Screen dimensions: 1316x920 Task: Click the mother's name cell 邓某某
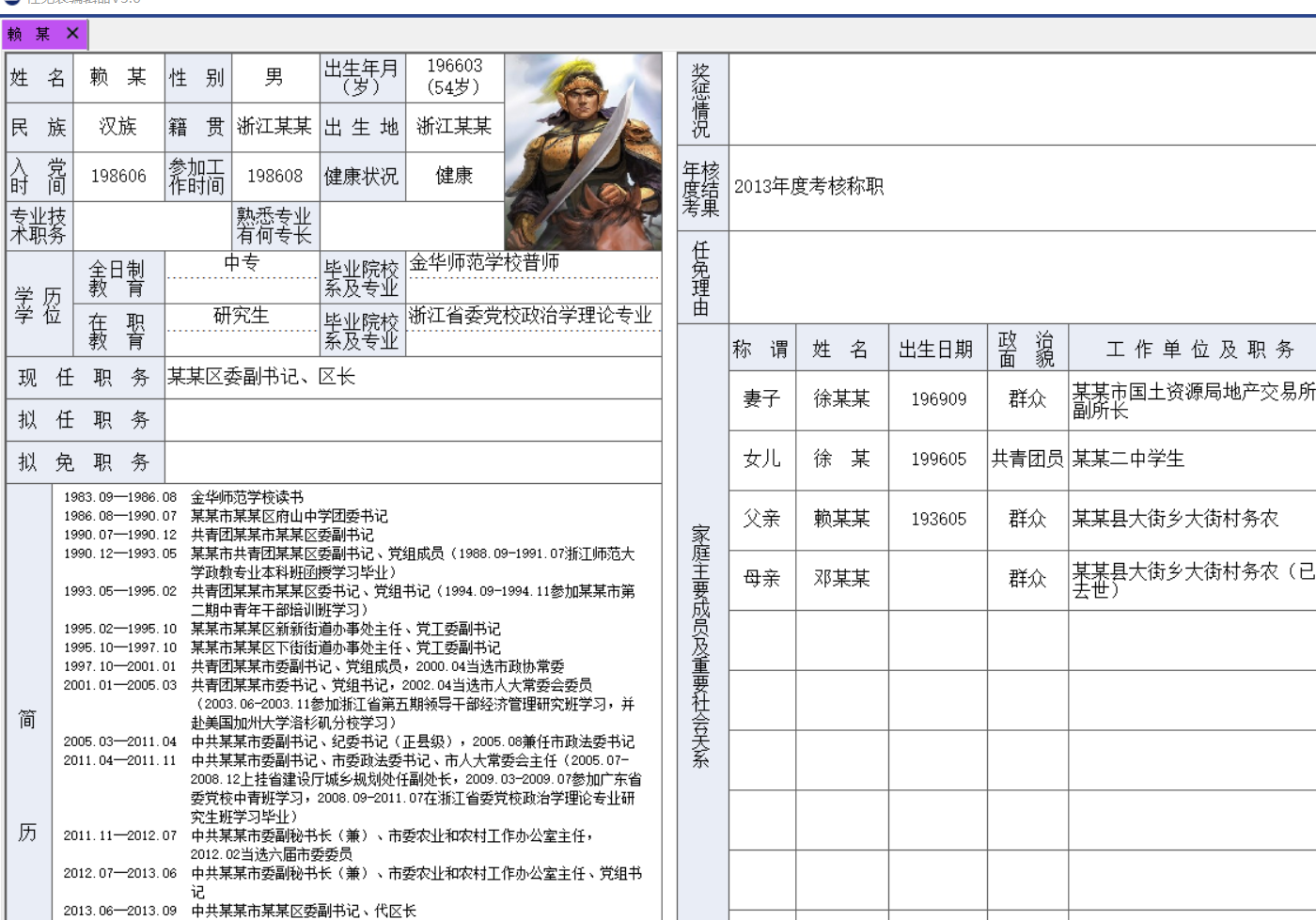842,580
